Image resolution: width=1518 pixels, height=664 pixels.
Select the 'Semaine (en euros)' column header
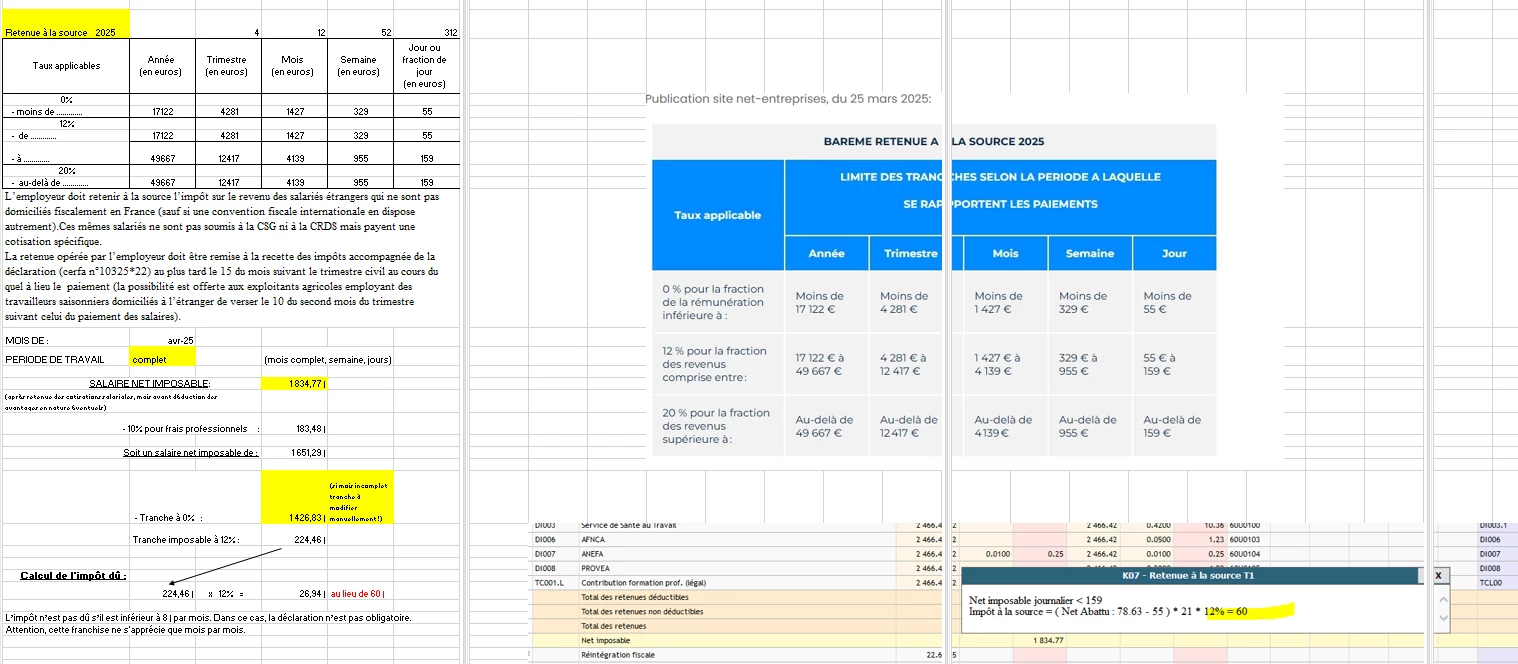[361, 66]
